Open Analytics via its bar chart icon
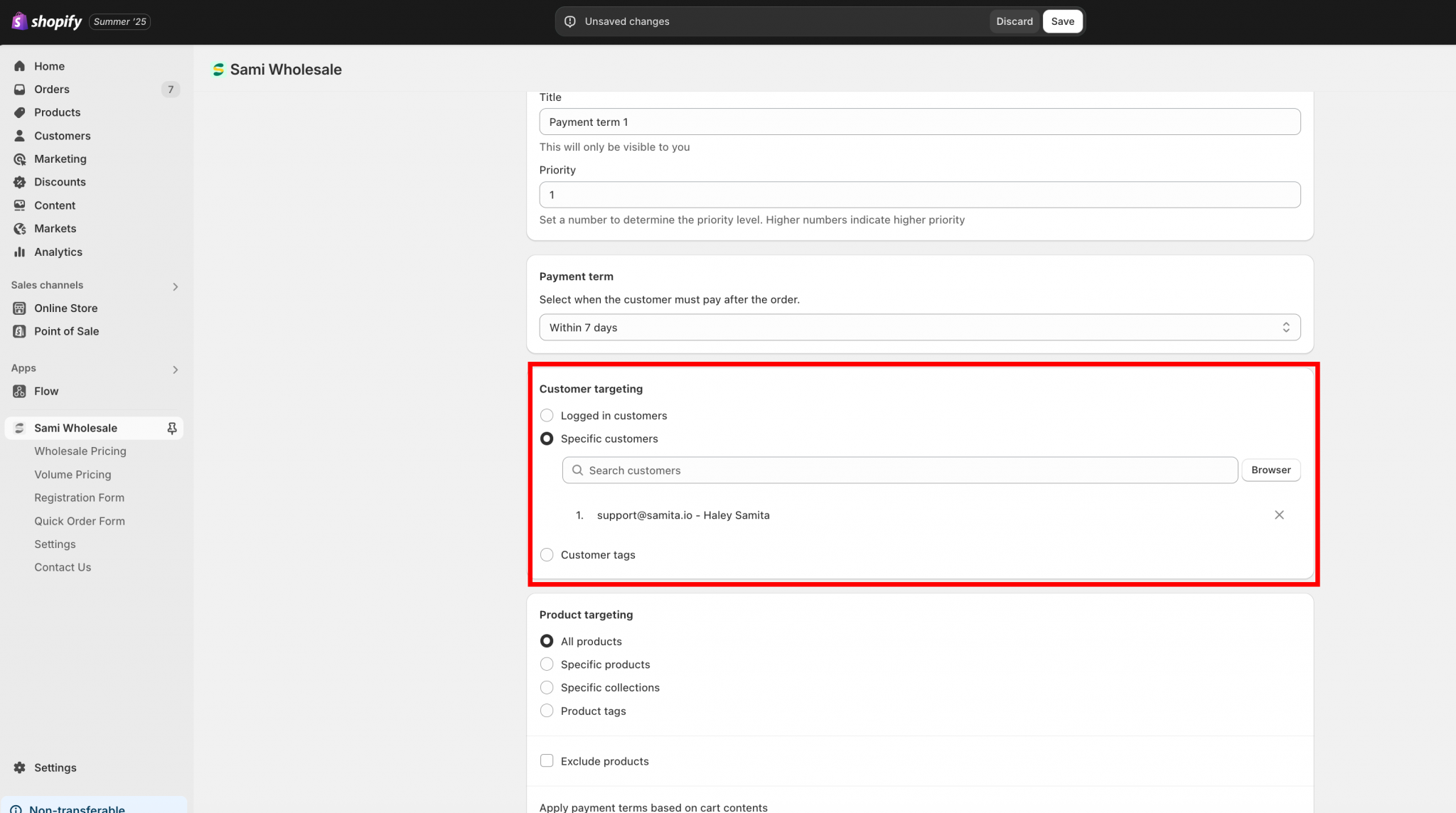The width and height of the screenshot is (1456, 813). click(20, 252)
